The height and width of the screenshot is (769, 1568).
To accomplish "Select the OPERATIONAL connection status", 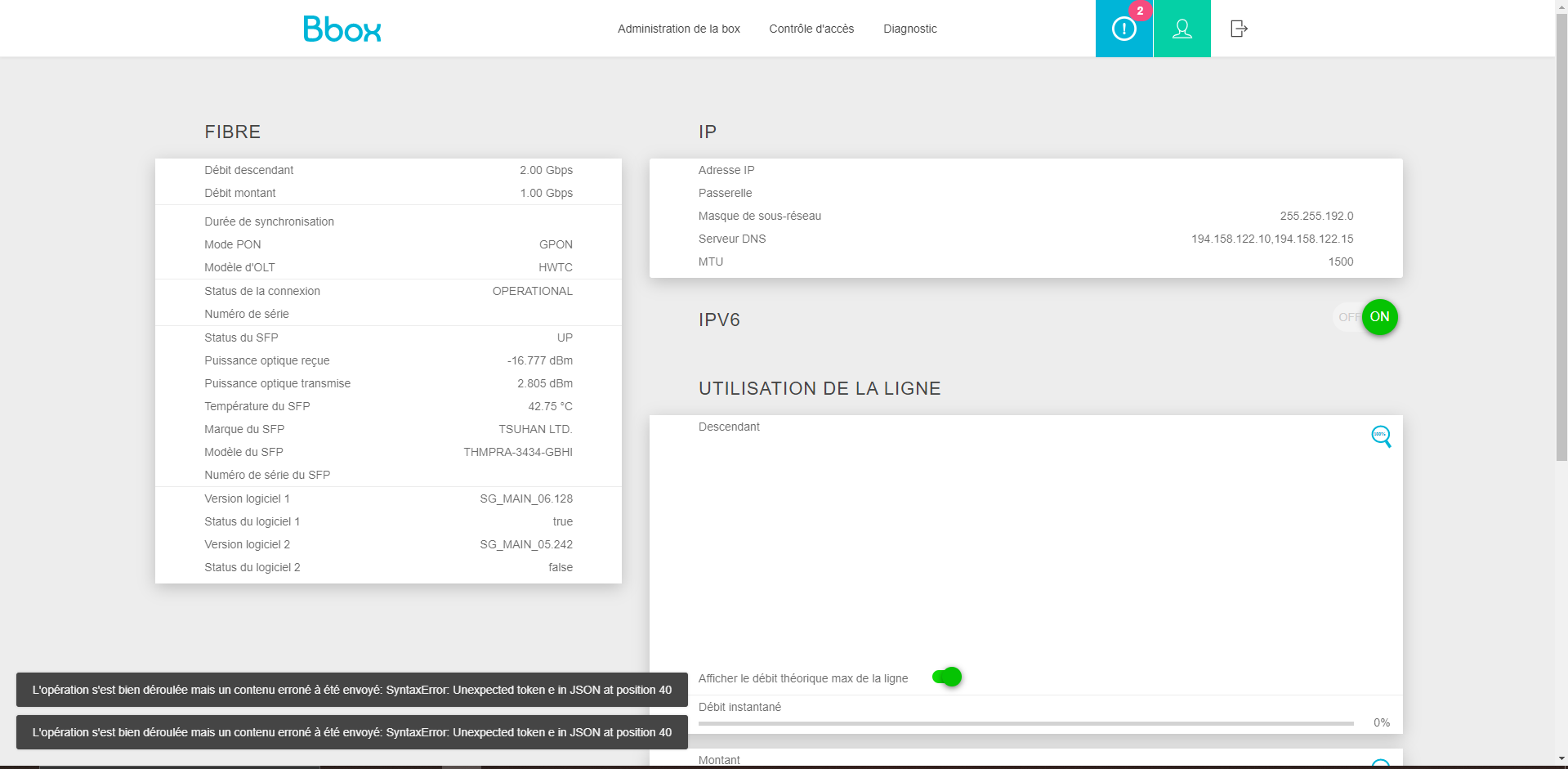I will 533,291.
